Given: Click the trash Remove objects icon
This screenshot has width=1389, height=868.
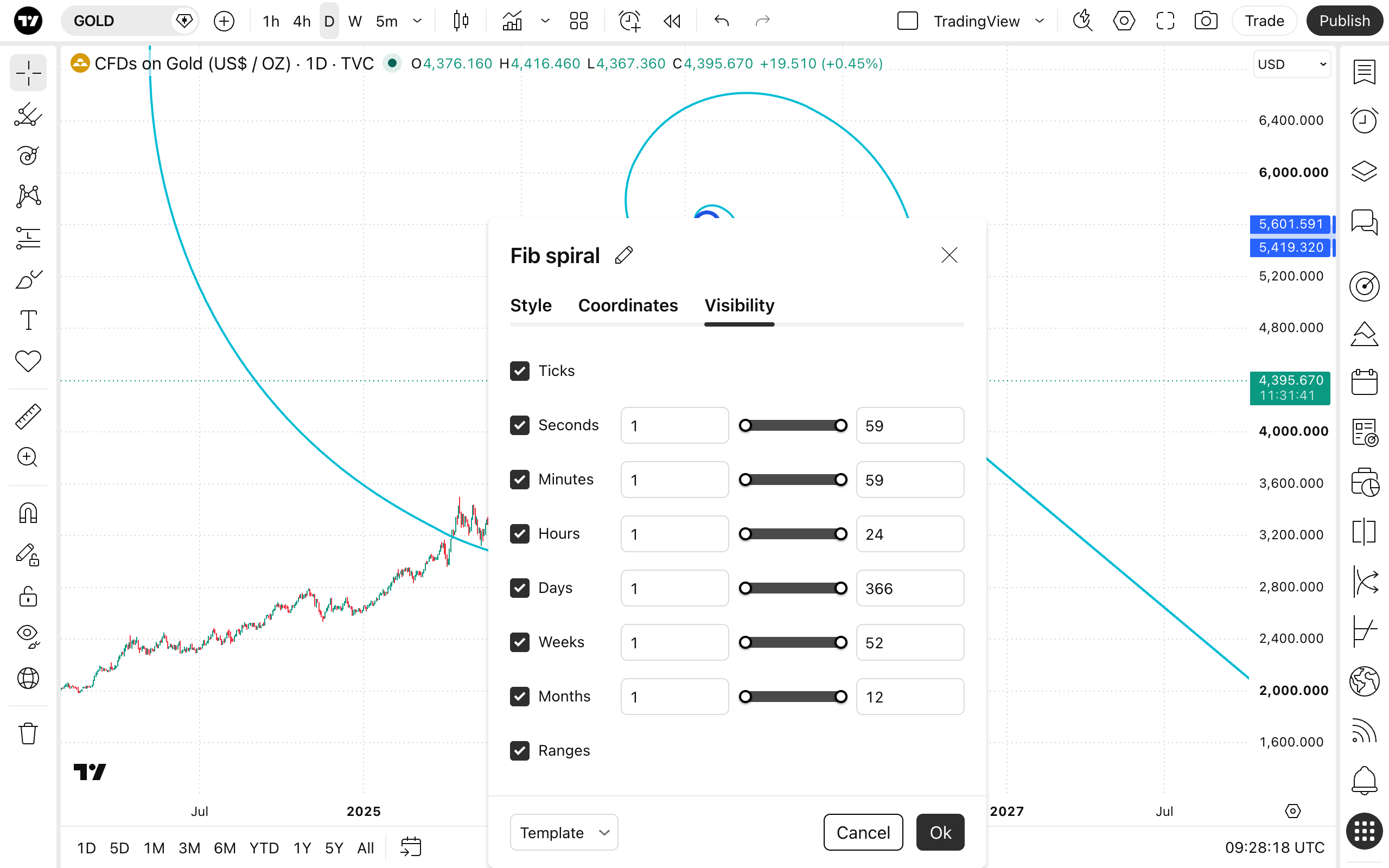Looking at the screenshot, I should 28,733.
